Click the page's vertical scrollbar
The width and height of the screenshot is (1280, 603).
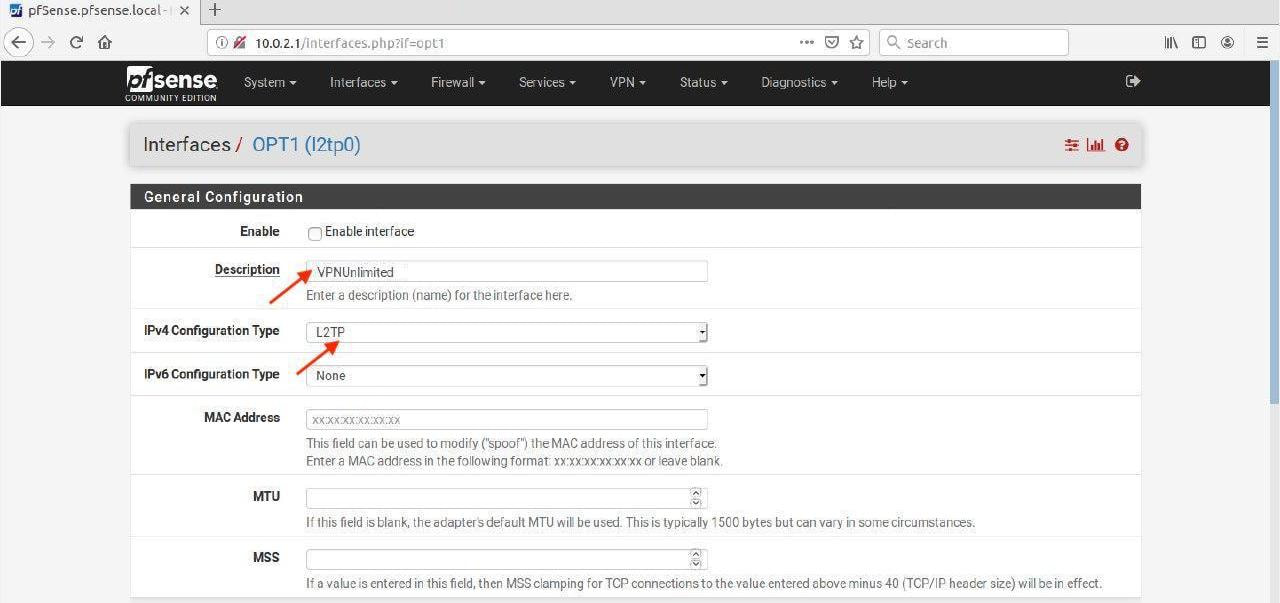(1273, 250)
